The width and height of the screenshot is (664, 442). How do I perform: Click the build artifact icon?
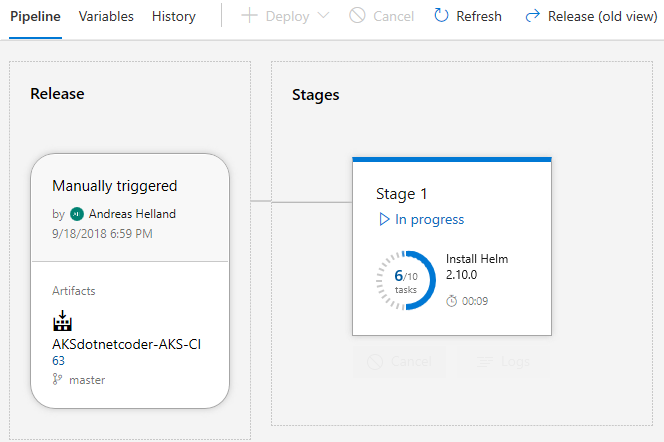[62, 322]
